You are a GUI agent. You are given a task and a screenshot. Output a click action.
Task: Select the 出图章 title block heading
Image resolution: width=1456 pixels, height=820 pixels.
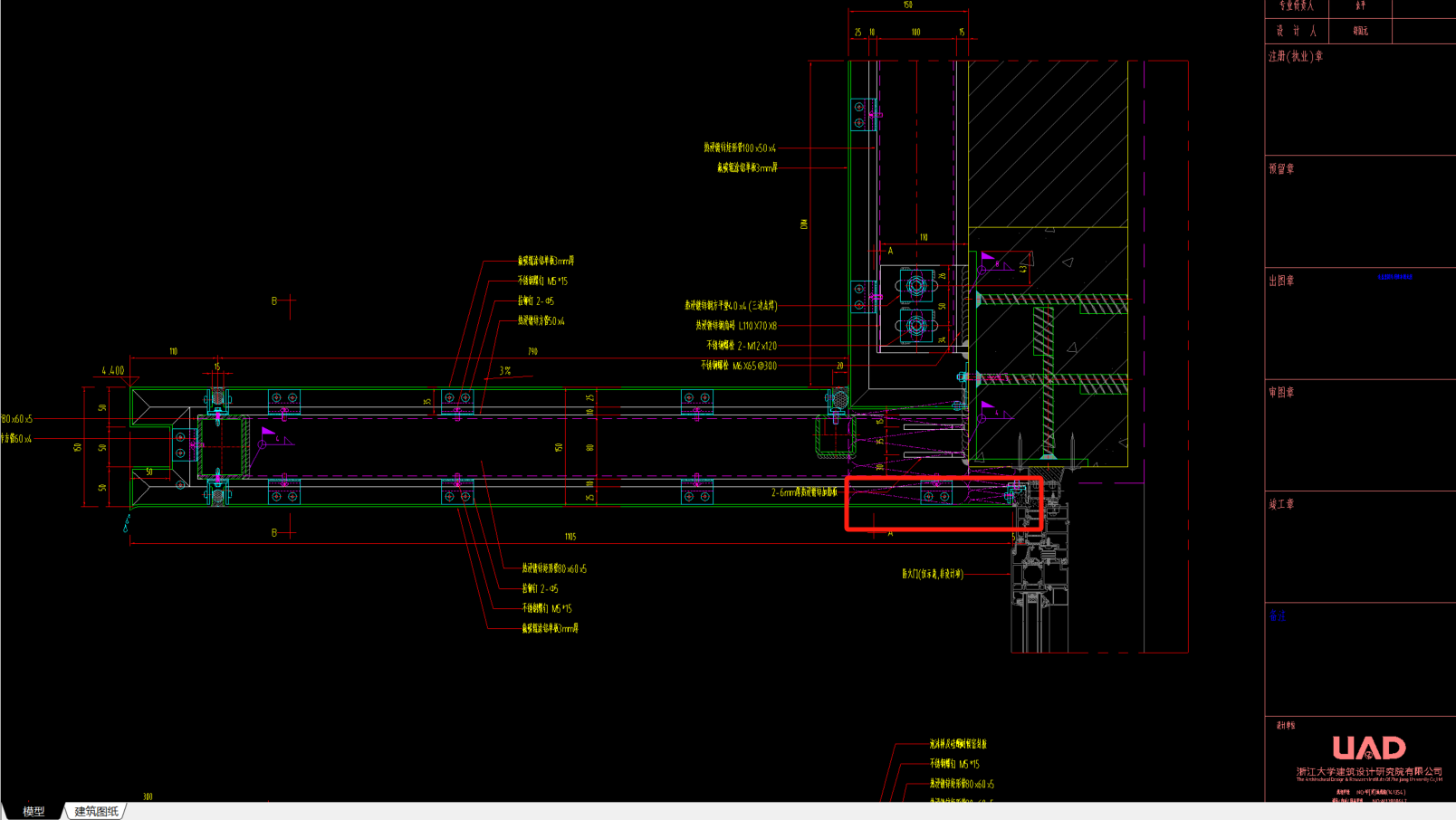pyautogui.click(x=1281, y=281)
